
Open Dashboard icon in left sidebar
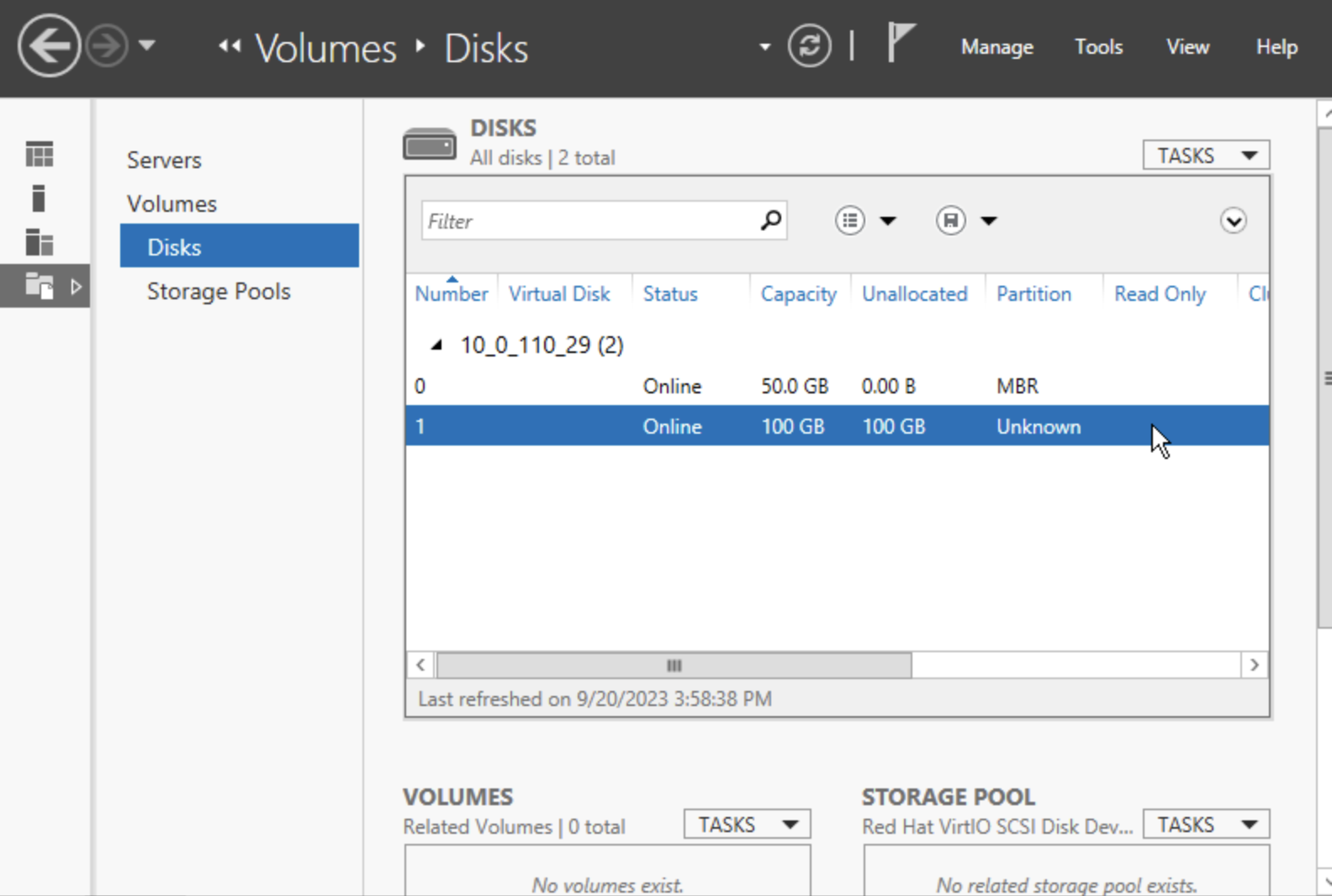40,155
